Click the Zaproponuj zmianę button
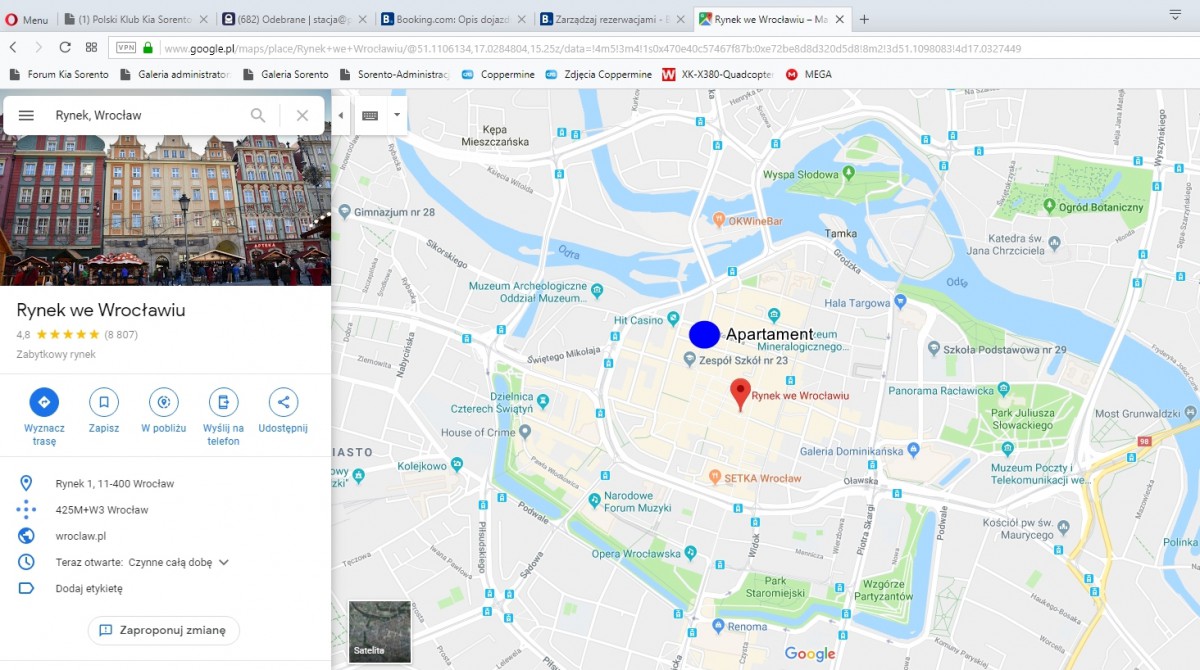The height and width of the screenshot is (670, 1200). pos(164,630)
